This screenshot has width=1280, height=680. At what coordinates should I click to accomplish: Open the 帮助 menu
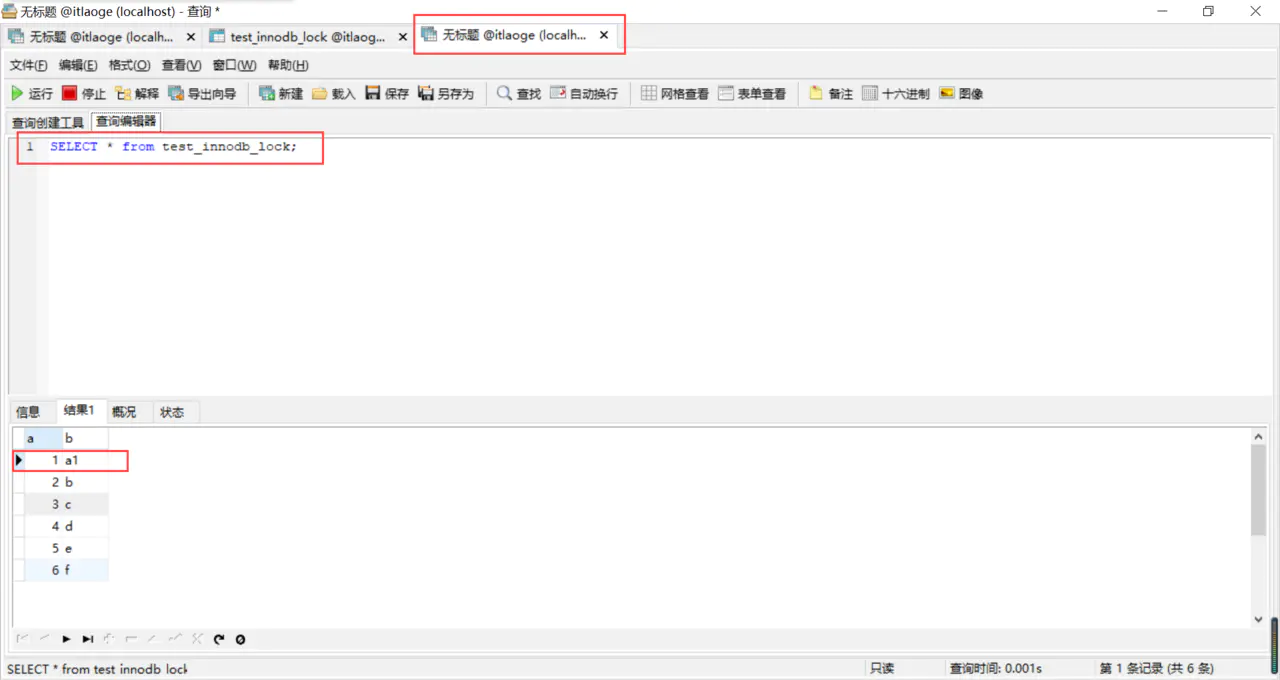click(x=288, y=65)
